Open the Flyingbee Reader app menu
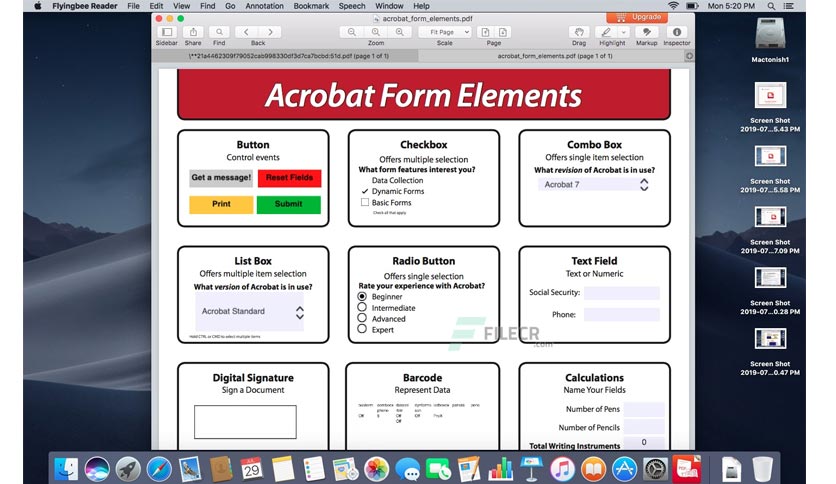The height and width of the screenshot is (484, 836). click(84, 6)
